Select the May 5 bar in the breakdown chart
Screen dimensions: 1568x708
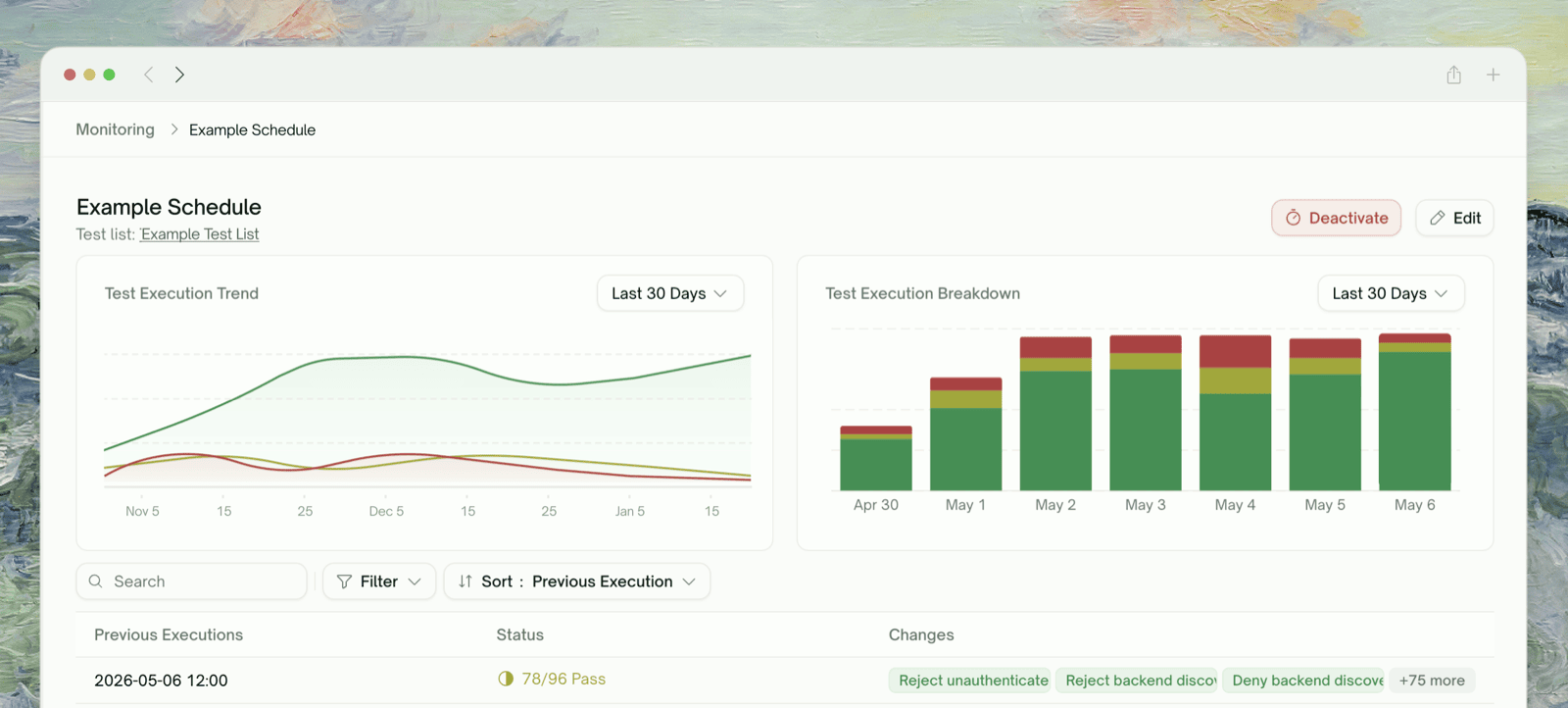1325,415
